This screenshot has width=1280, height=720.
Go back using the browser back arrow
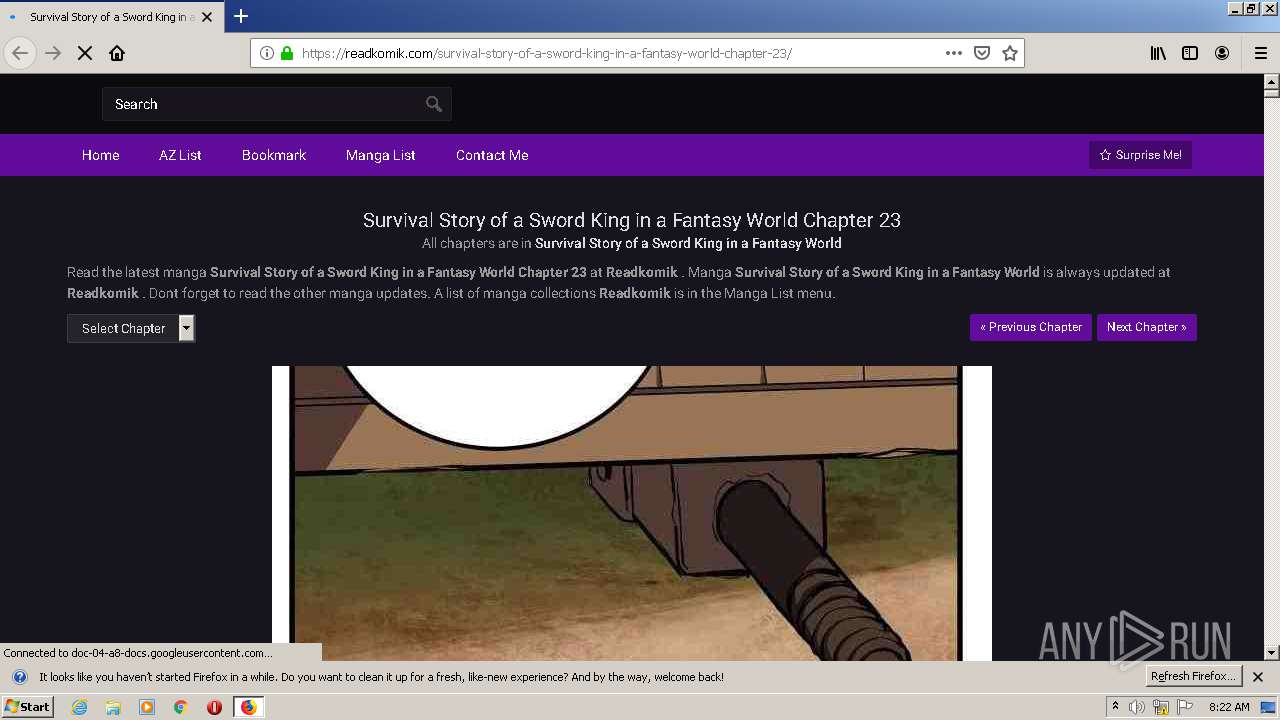point(20,53)
